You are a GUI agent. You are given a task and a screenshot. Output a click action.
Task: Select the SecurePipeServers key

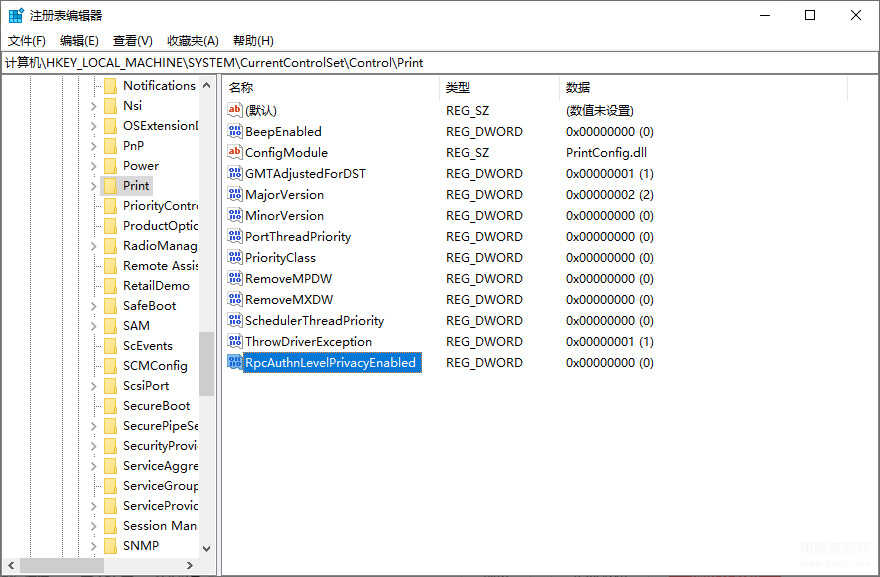(160, 425)
